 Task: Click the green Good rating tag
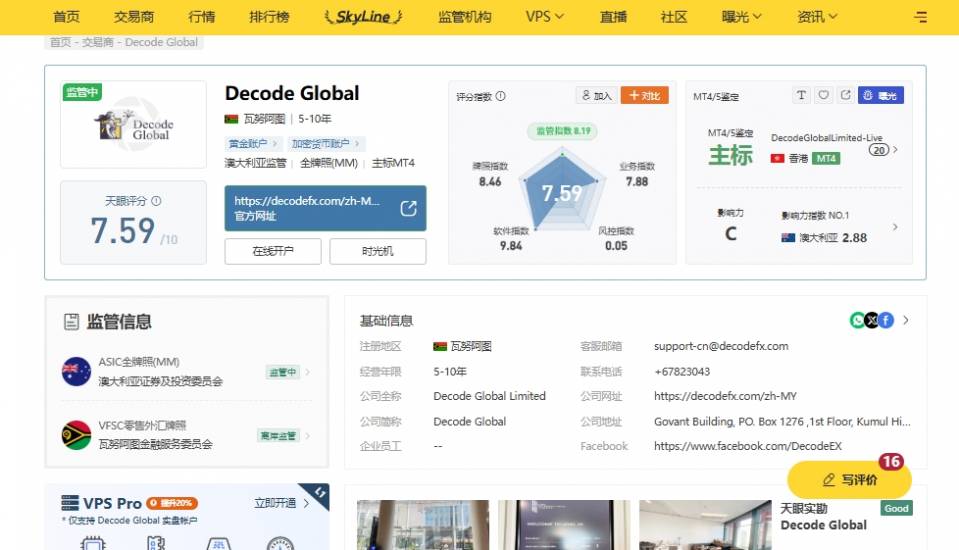[x=896, y=508]
